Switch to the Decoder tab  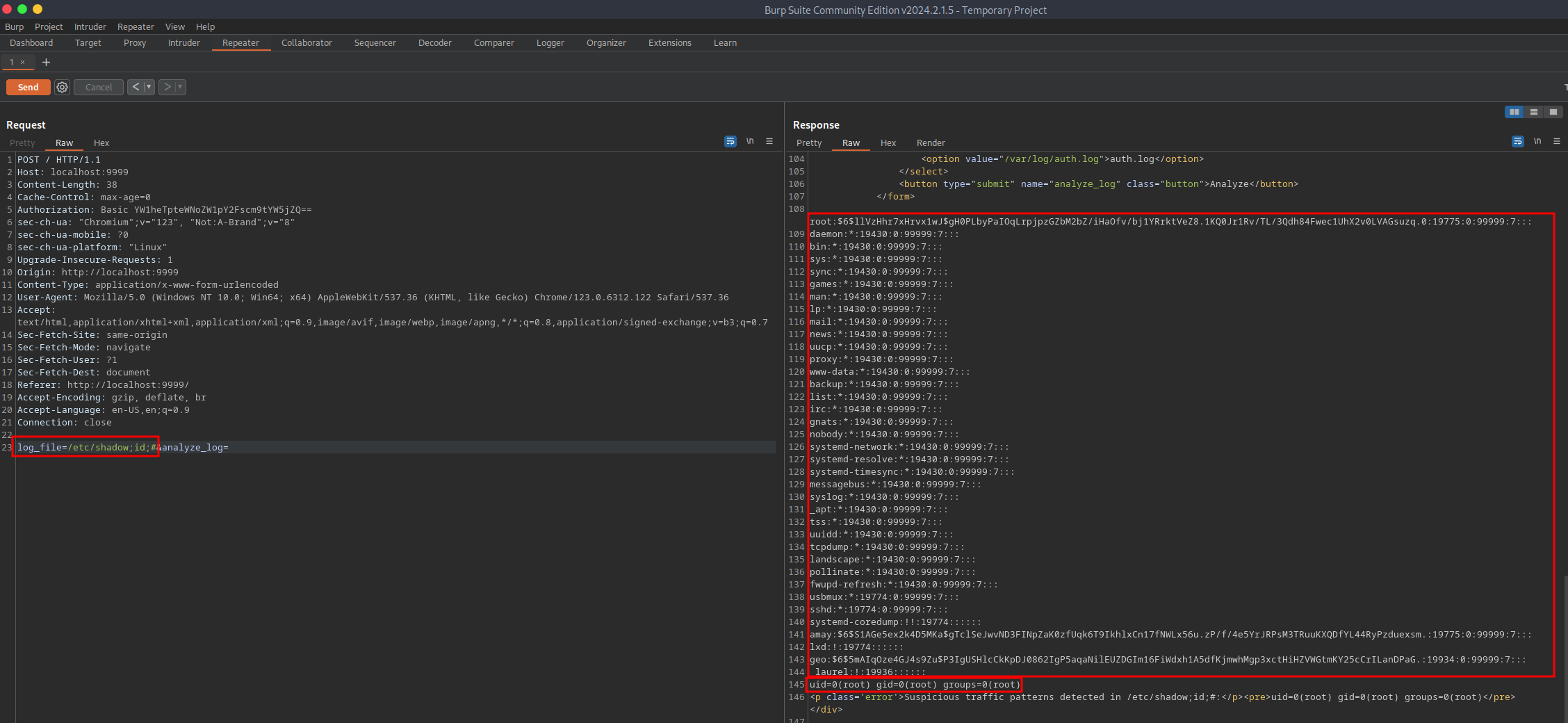(435, 42)
